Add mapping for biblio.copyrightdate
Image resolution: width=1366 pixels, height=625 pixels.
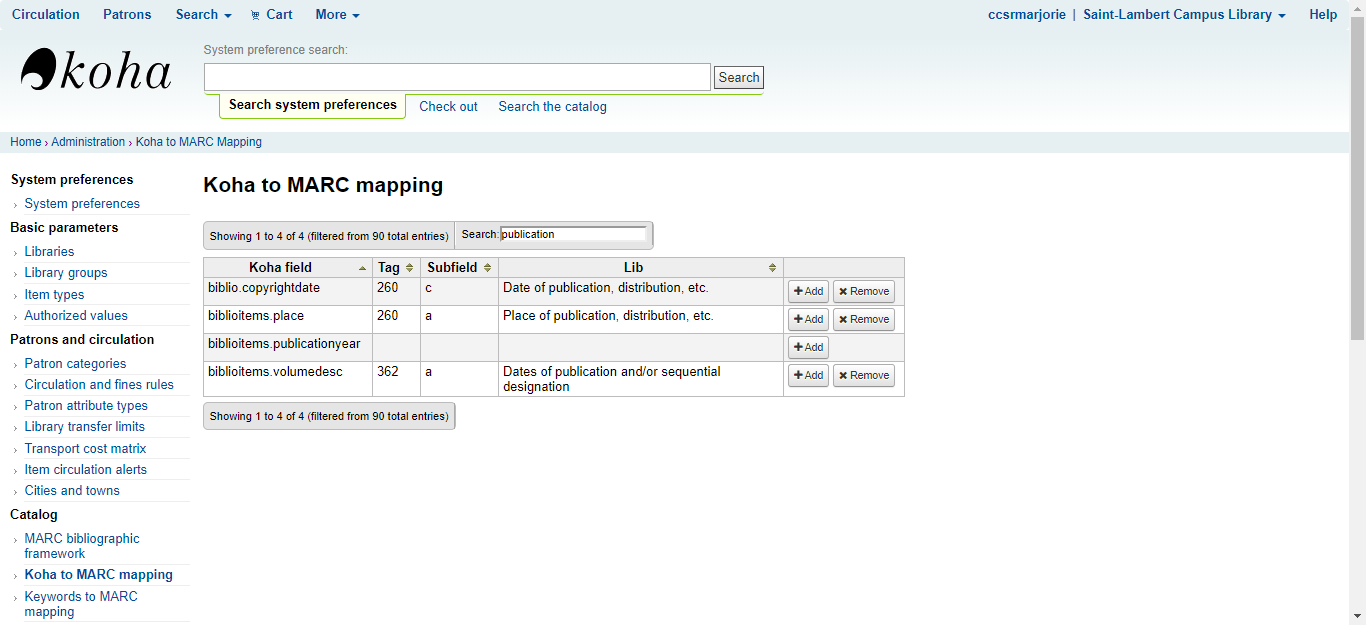click(808, 292)
